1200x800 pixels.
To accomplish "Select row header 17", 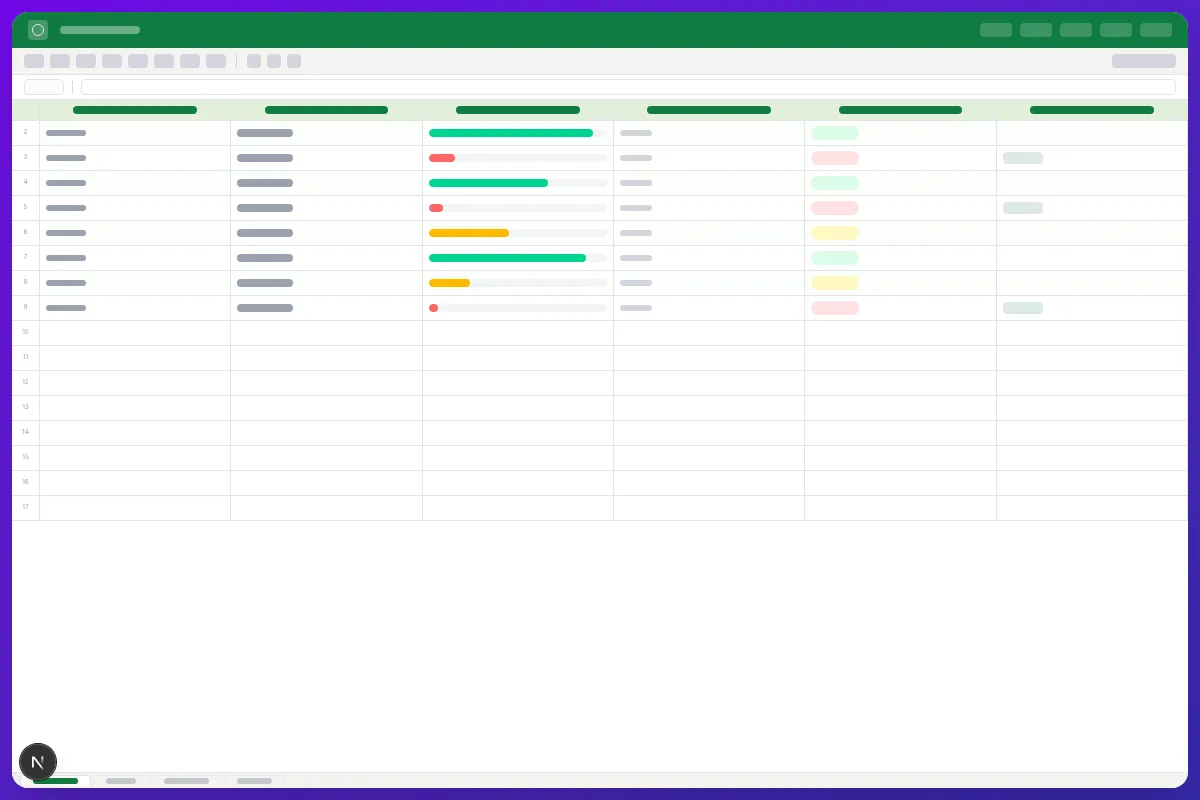I will (26, 508).
